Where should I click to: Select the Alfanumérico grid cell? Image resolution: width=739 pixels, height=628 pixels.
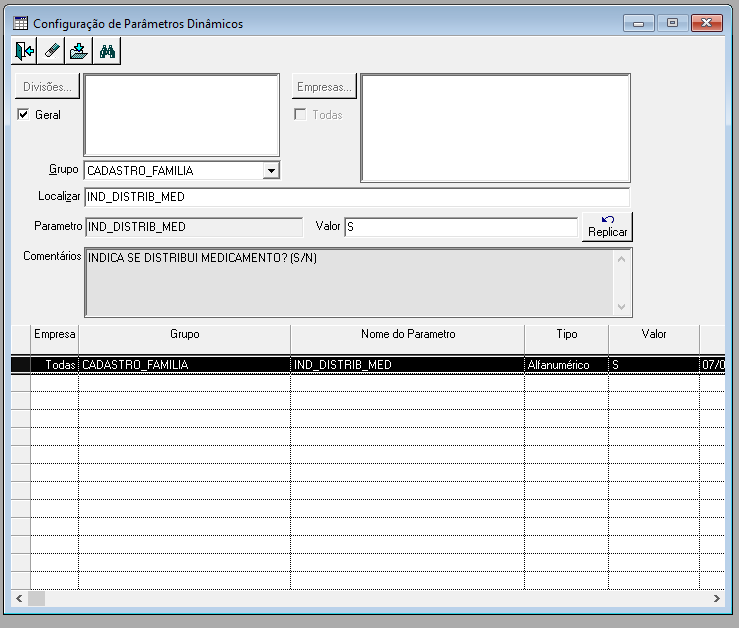tap(567, 364)
